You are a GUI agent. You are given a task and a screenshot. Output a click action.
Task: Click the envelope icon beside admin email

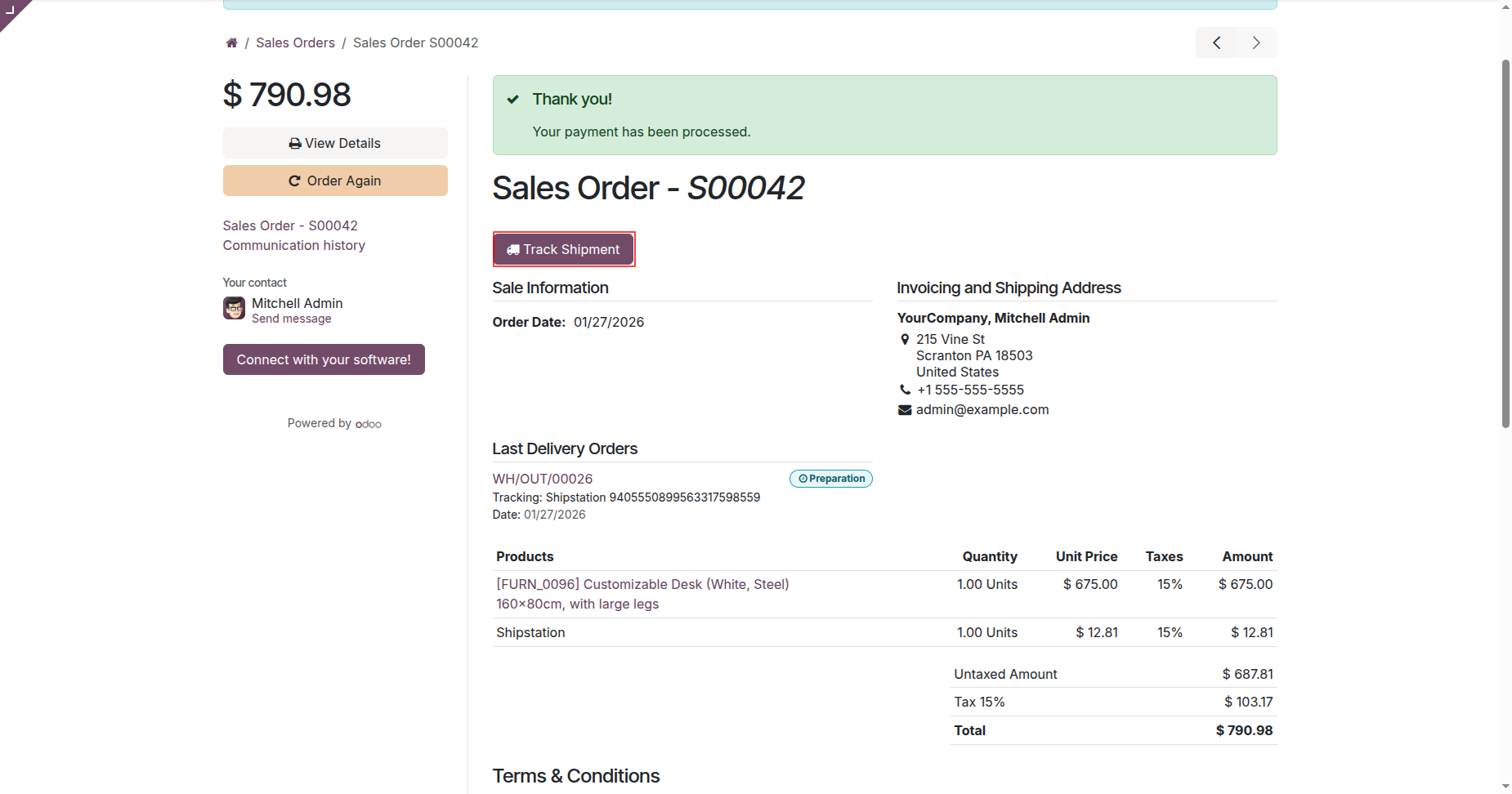coord(905,410)
